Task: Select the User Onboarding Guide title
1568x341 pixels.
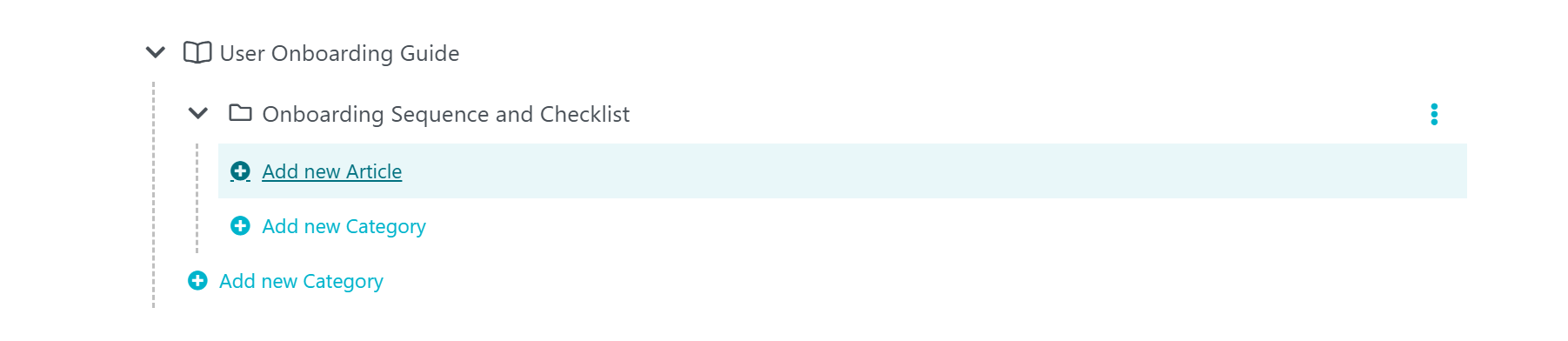Action: tap(339, 53)
